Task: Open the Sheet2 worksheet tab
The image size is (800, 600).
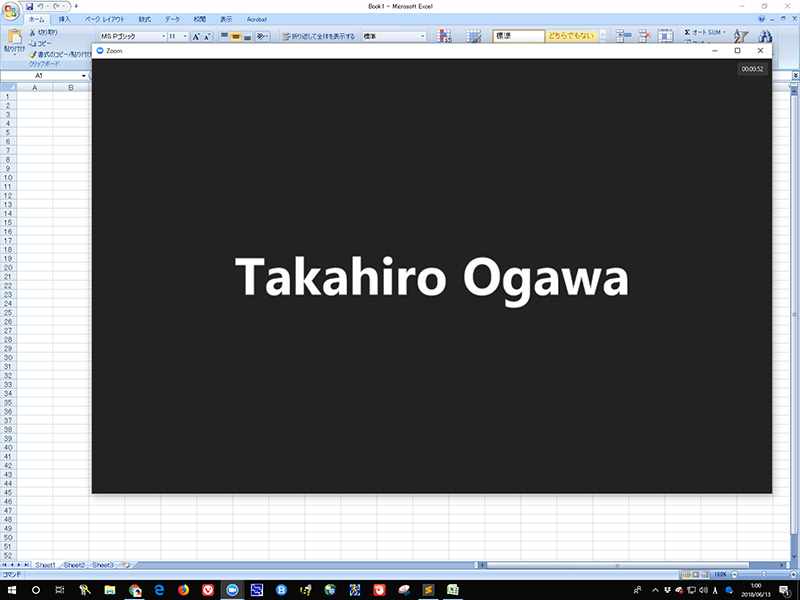Action: click(x=75, y=565)
